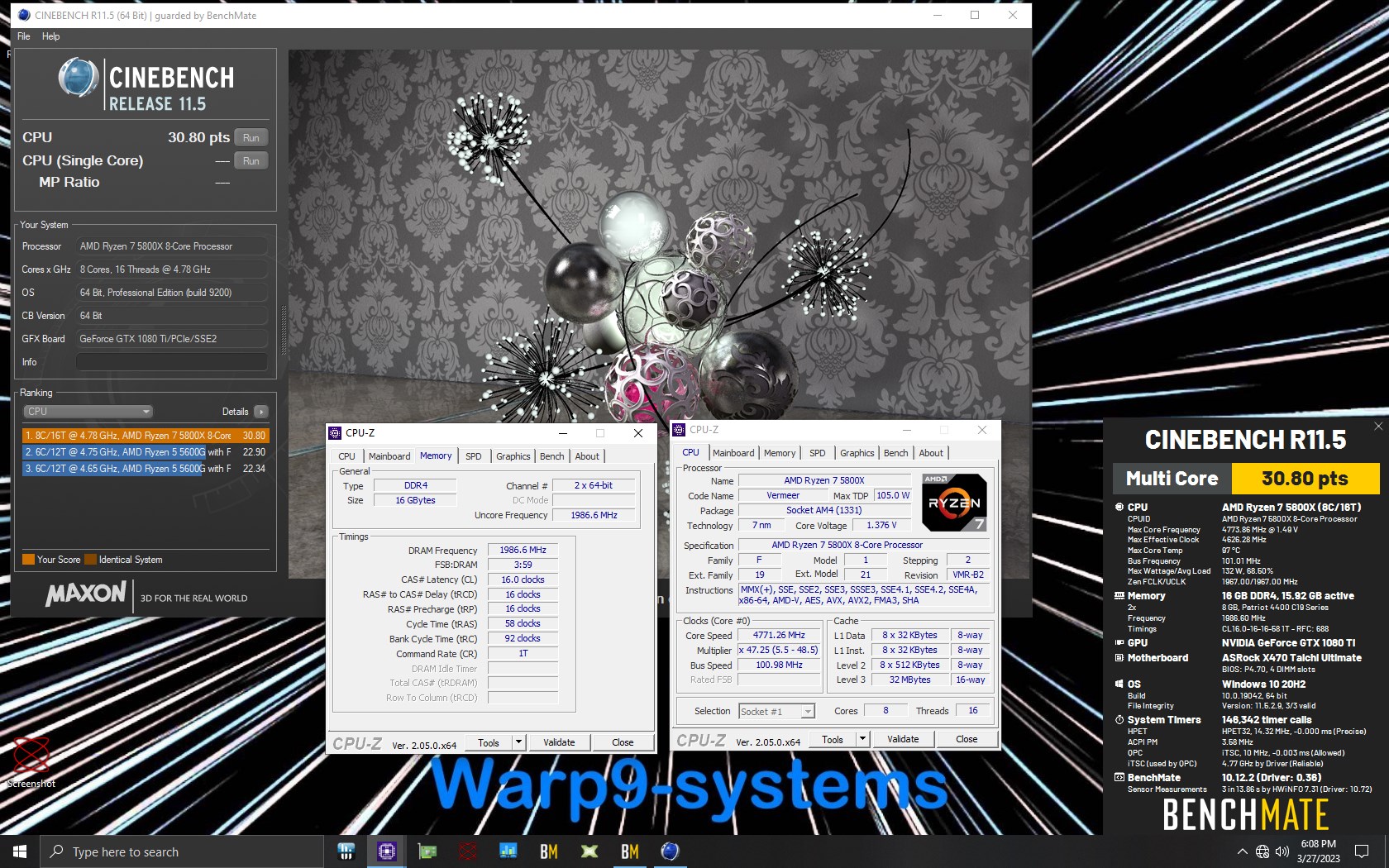
Task: Open the Screenshot desktop shortcut icon
Action: pyautogui.click(x=31, y=755)
